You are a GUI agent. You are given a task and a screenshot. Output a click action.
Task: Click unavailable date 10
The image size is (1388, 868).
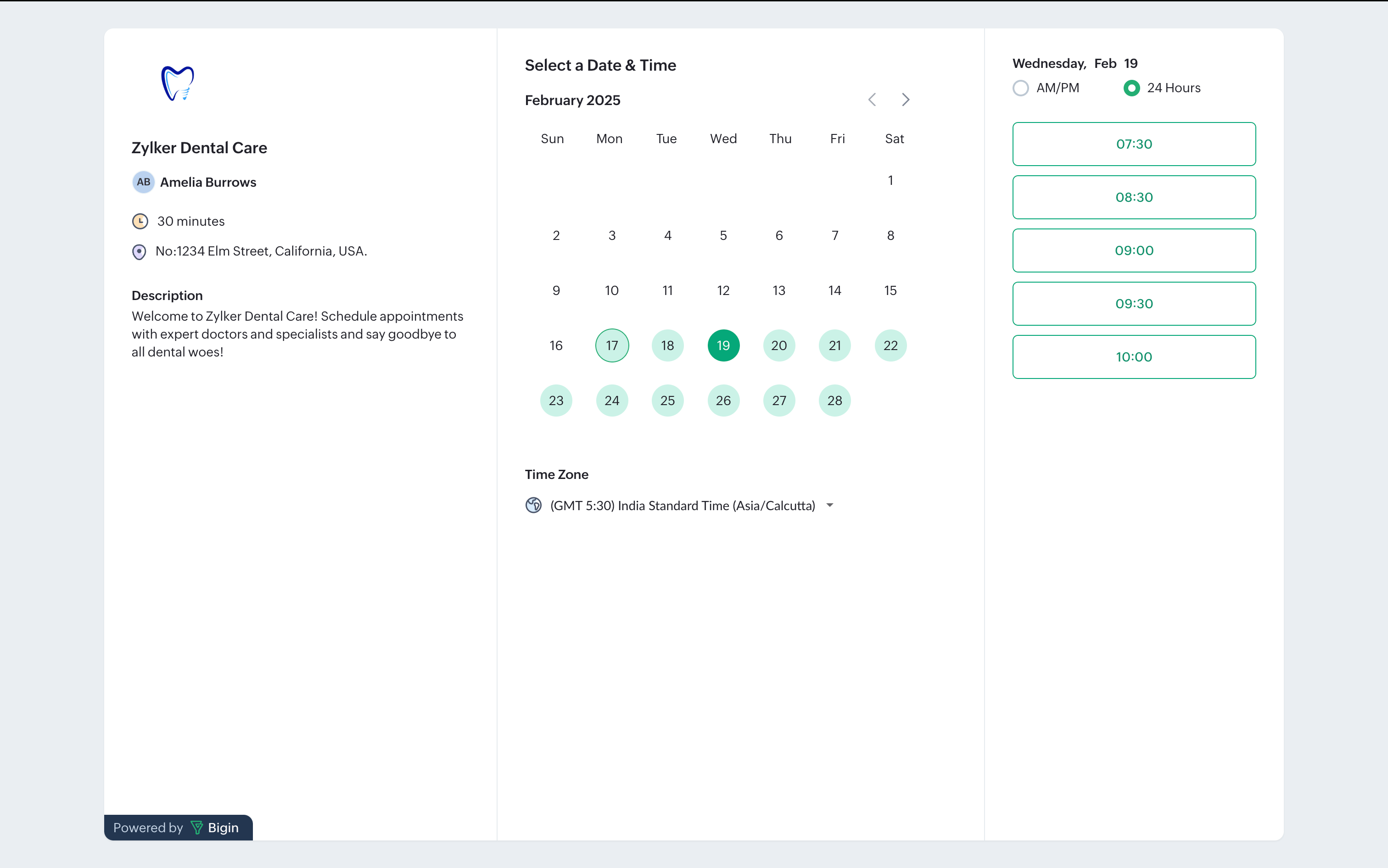tap(611, 290)
